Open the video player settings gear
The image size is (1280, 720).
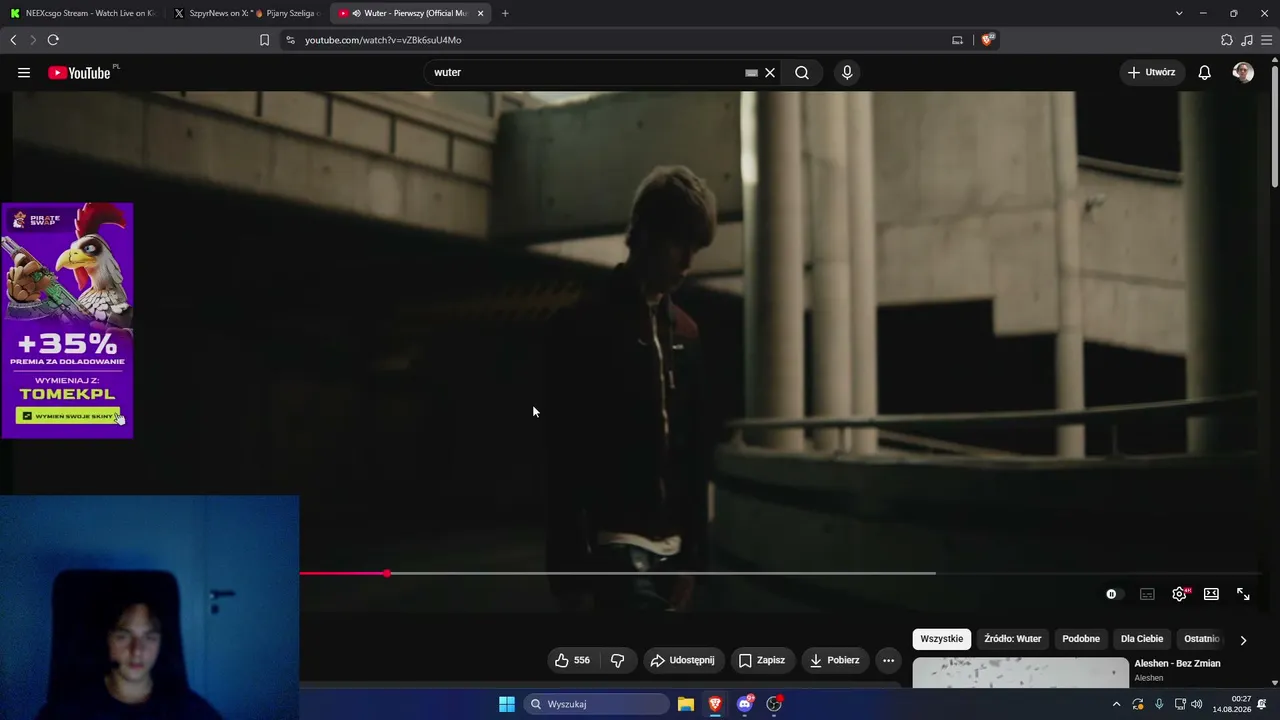click(1179, 594)
